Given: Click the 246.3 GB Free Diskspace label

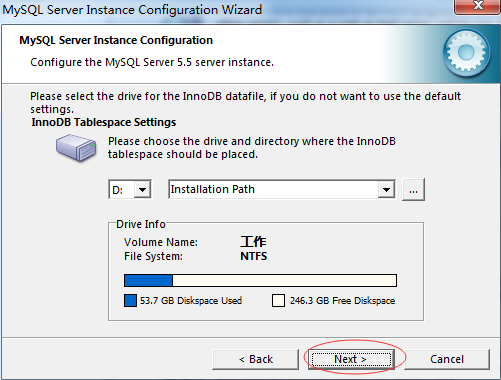Looking at the screenshot, I should pos(342,301).
